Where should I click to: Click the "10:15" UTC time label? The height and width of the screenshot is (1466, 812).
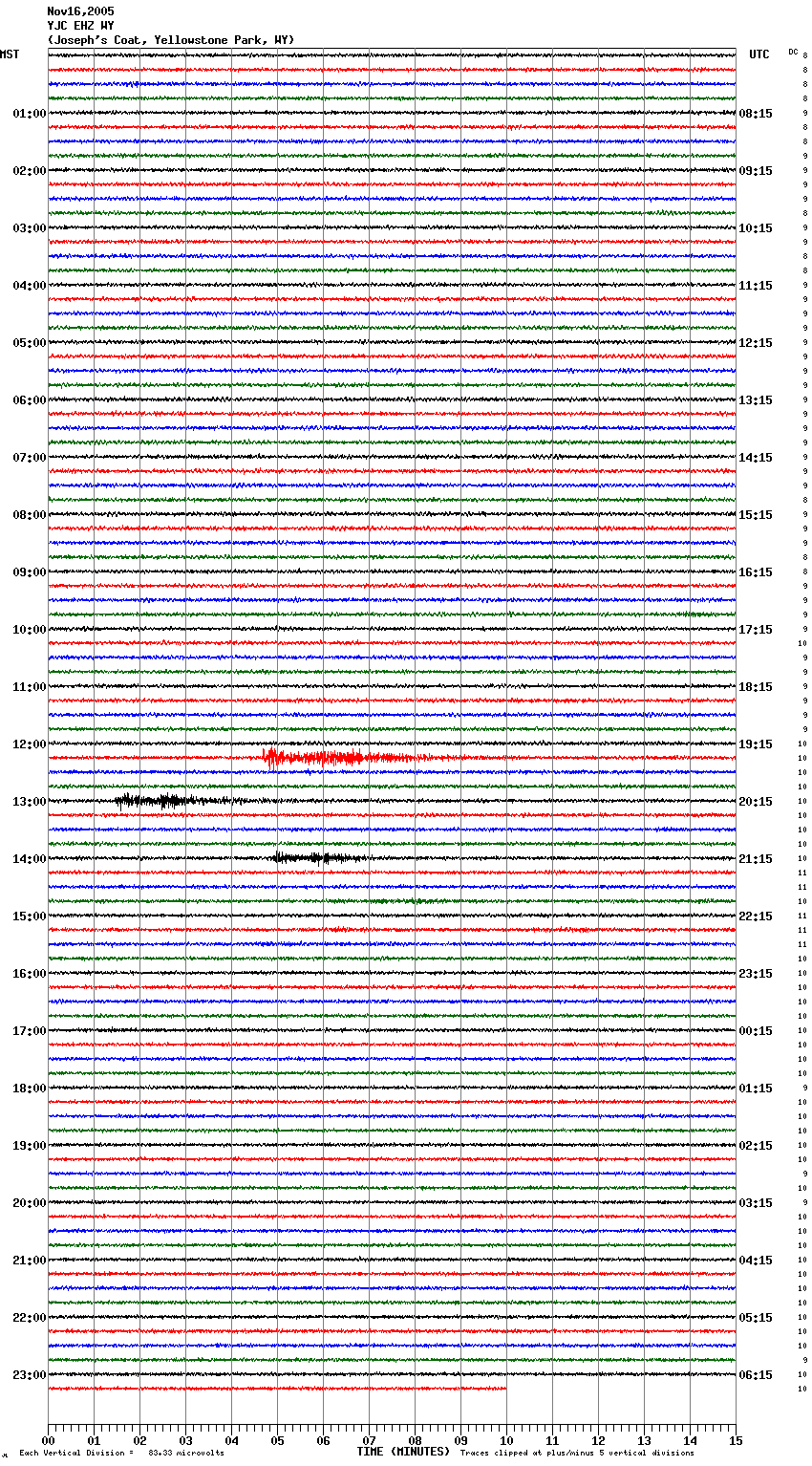756,228
